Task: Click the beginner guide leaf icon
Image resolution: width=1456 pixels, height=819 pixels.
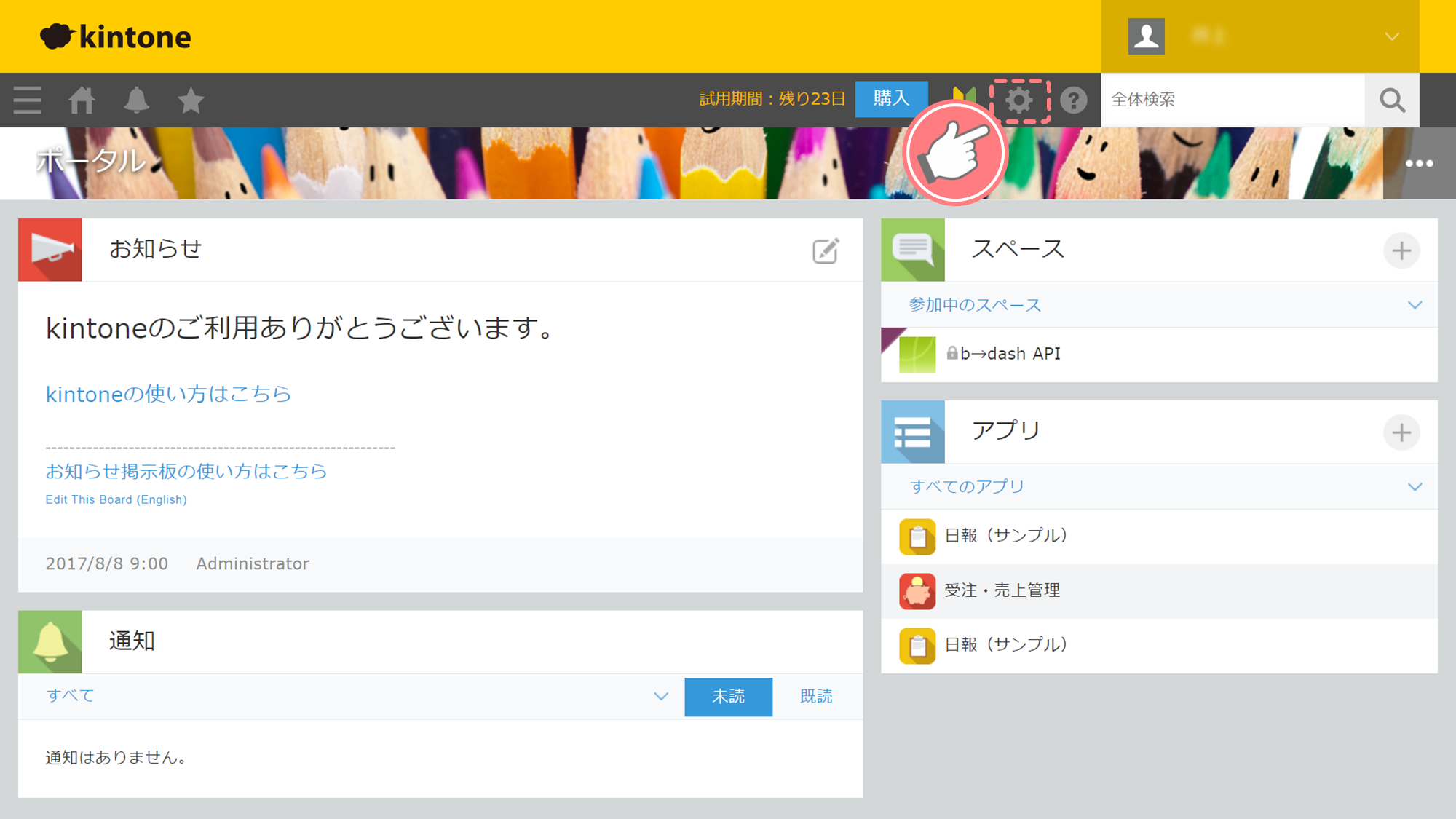Action: (x=964, y=95)
